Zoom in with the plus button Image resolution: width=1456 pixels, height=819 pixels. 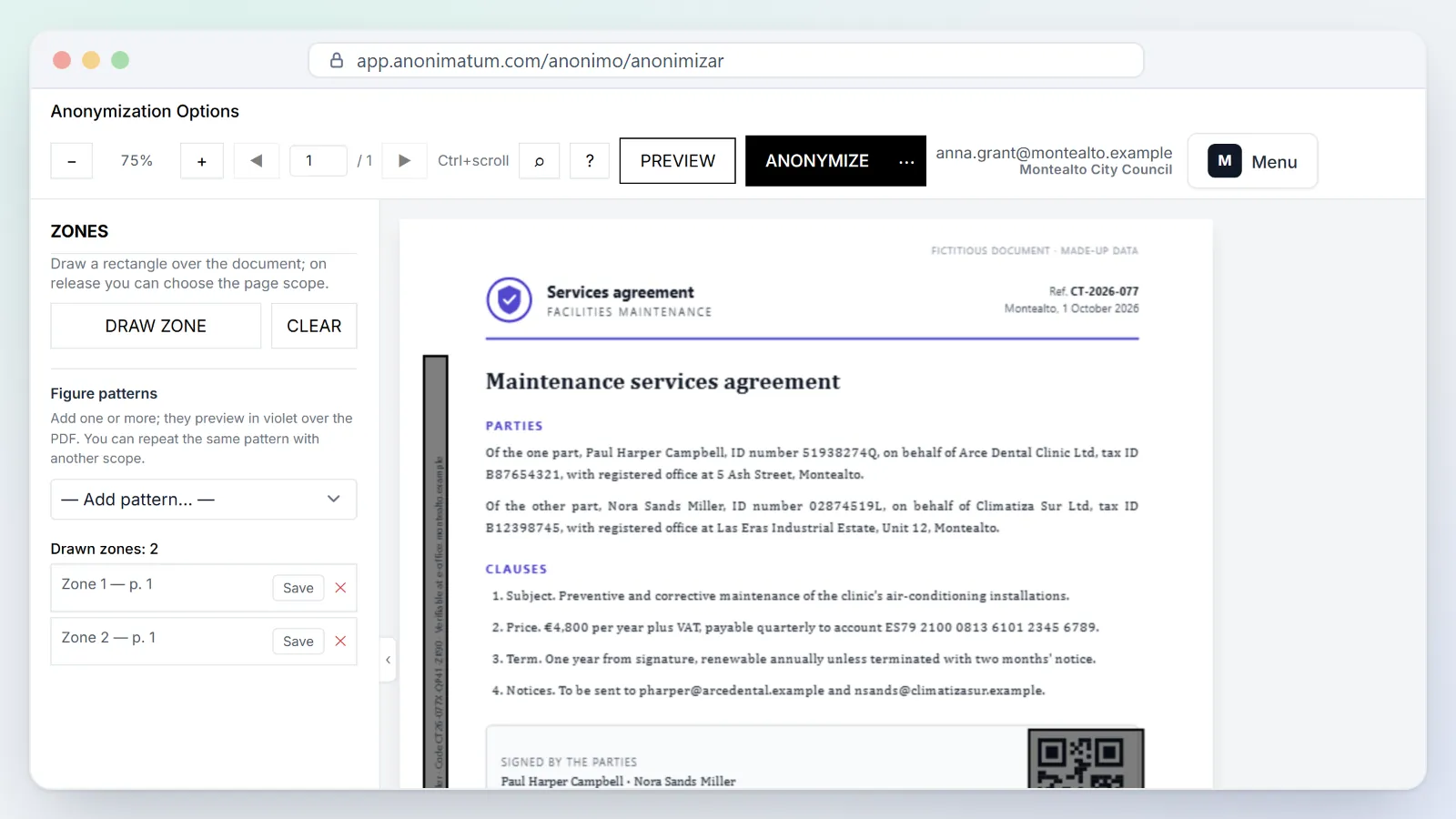point(202,161)
